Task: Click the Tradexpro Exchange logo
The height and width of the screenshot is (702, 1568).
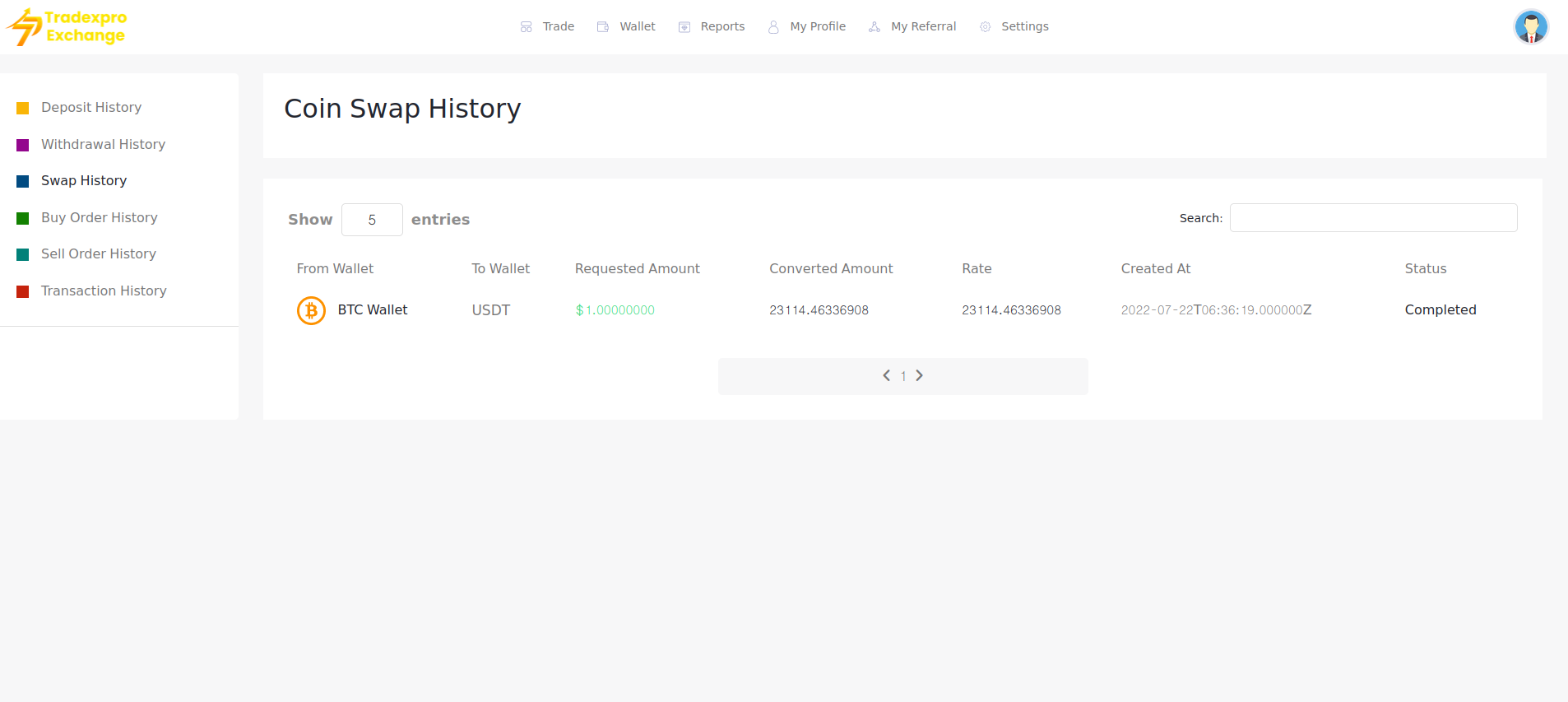Action: pyautogui.click(x=67, y=26)
